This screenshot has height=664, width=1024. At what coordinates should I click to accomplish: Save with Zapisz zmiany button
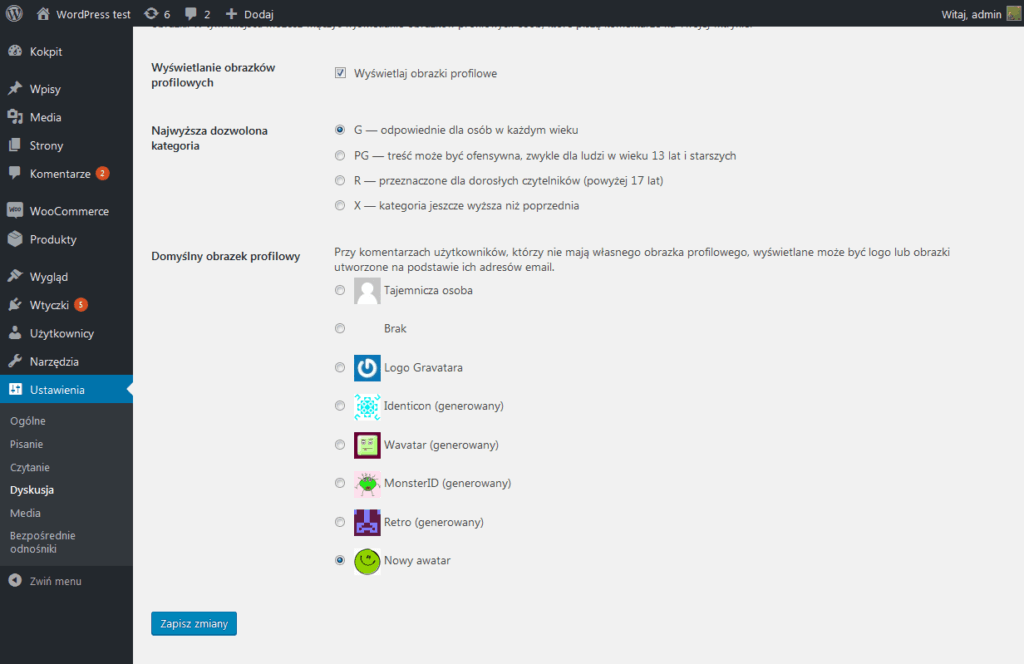tap(194, 624)
